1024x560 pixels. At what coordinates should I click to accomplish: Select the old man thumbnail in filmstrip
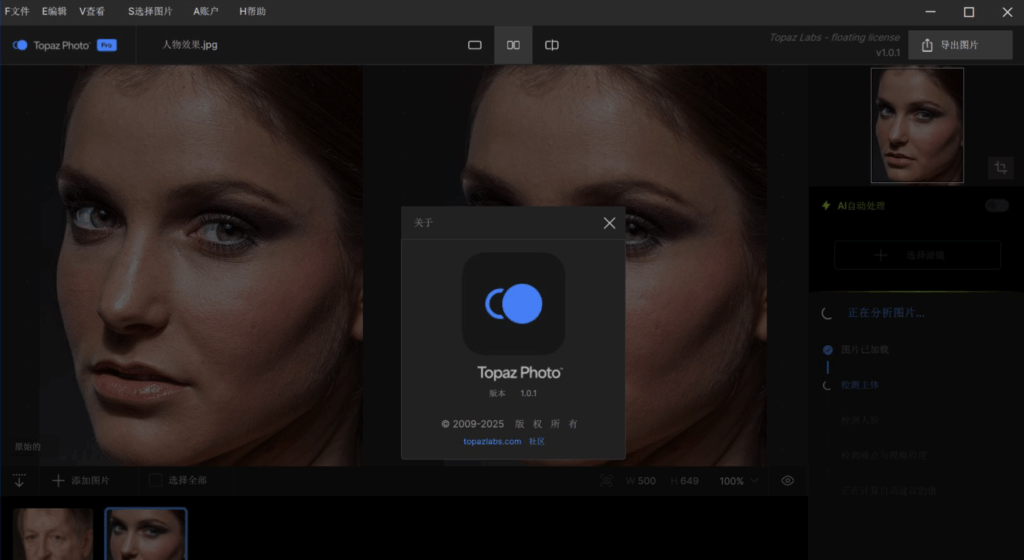(53, 534)
